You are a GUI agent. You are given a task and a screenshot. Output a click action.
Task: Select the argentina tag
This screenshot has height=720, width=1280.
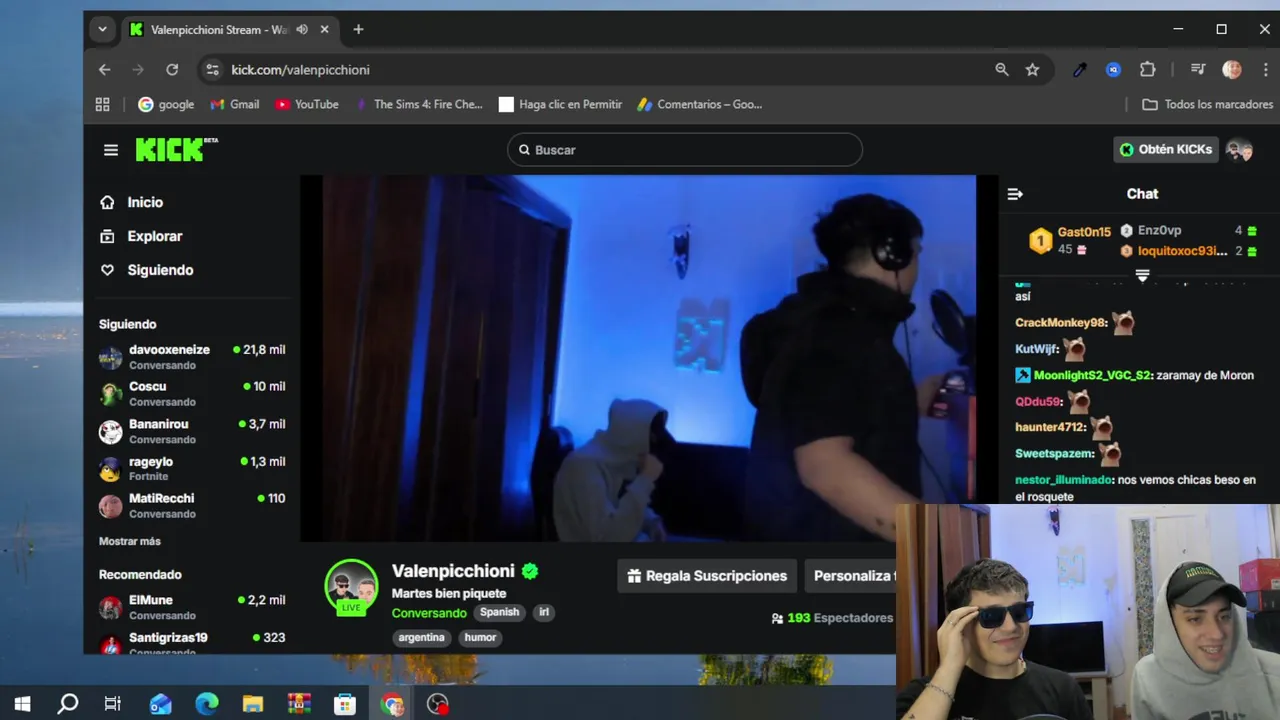coord(421,637)
